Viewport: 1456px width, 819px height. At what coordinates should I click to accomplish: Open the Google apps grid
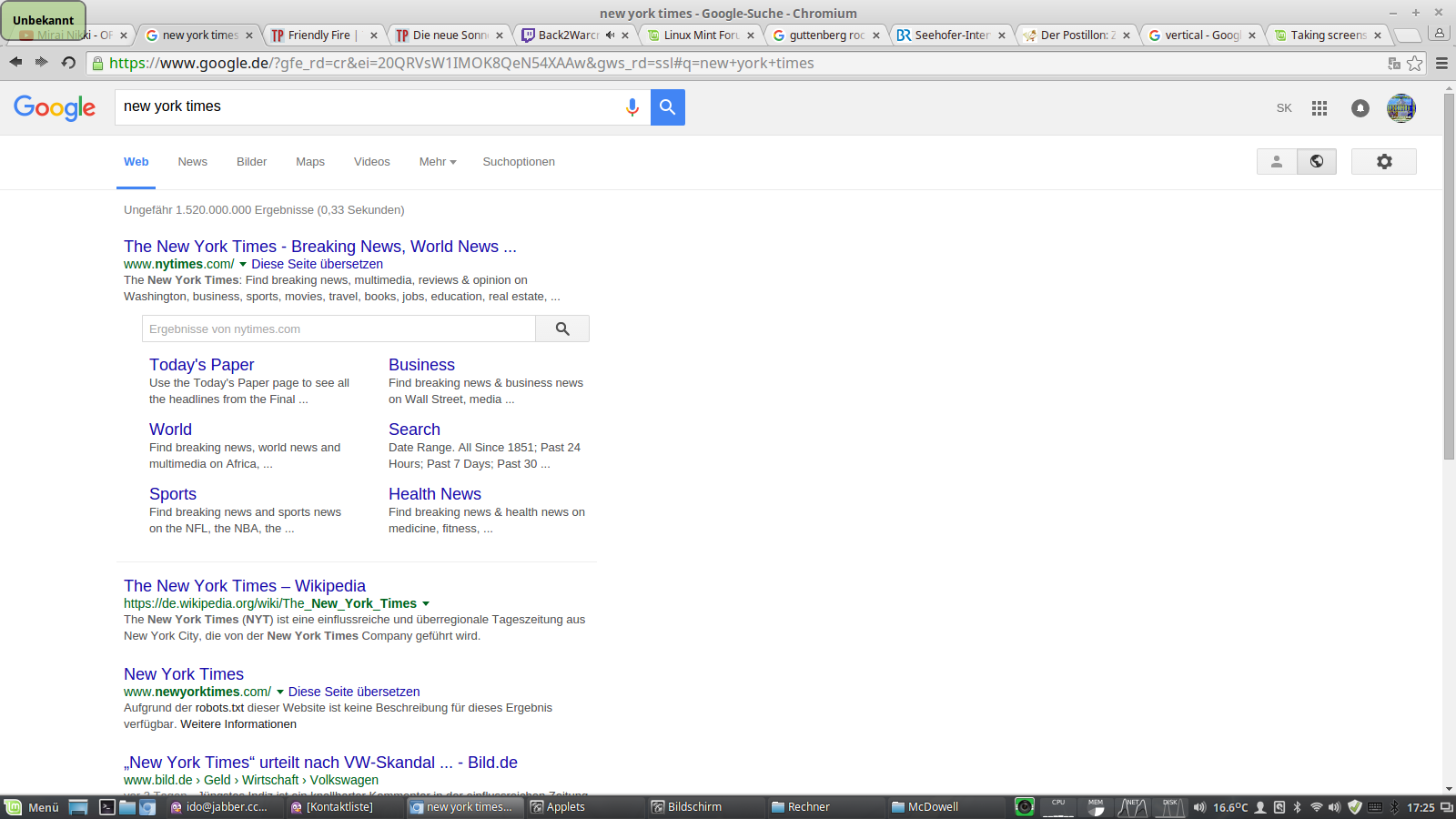pyautogui.click(x=1319, y=108)
